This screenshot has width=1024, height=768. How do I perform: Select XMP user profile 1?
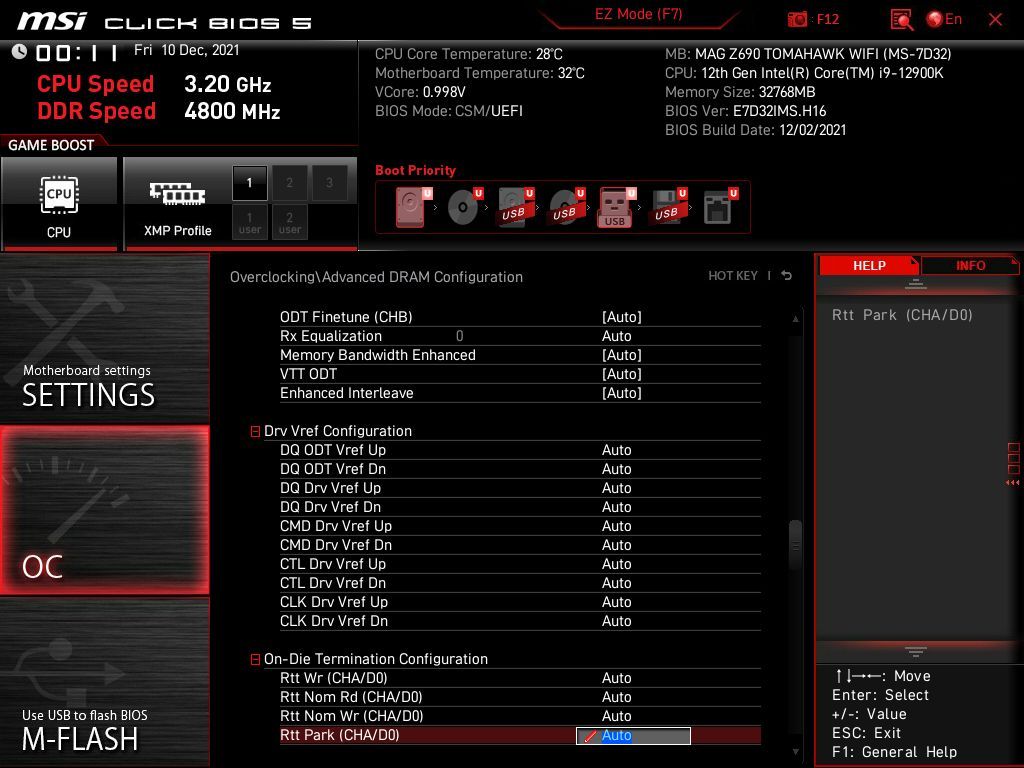click(249, 222)
